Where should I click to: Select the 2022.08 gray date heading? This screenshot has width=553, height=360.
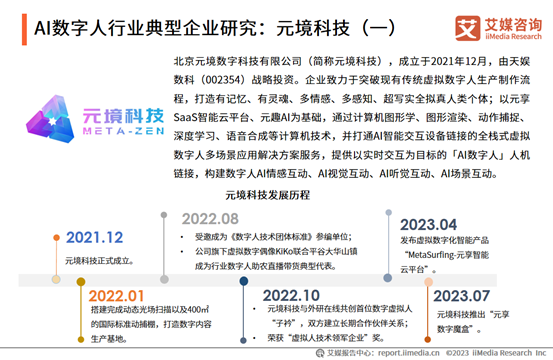210,219
